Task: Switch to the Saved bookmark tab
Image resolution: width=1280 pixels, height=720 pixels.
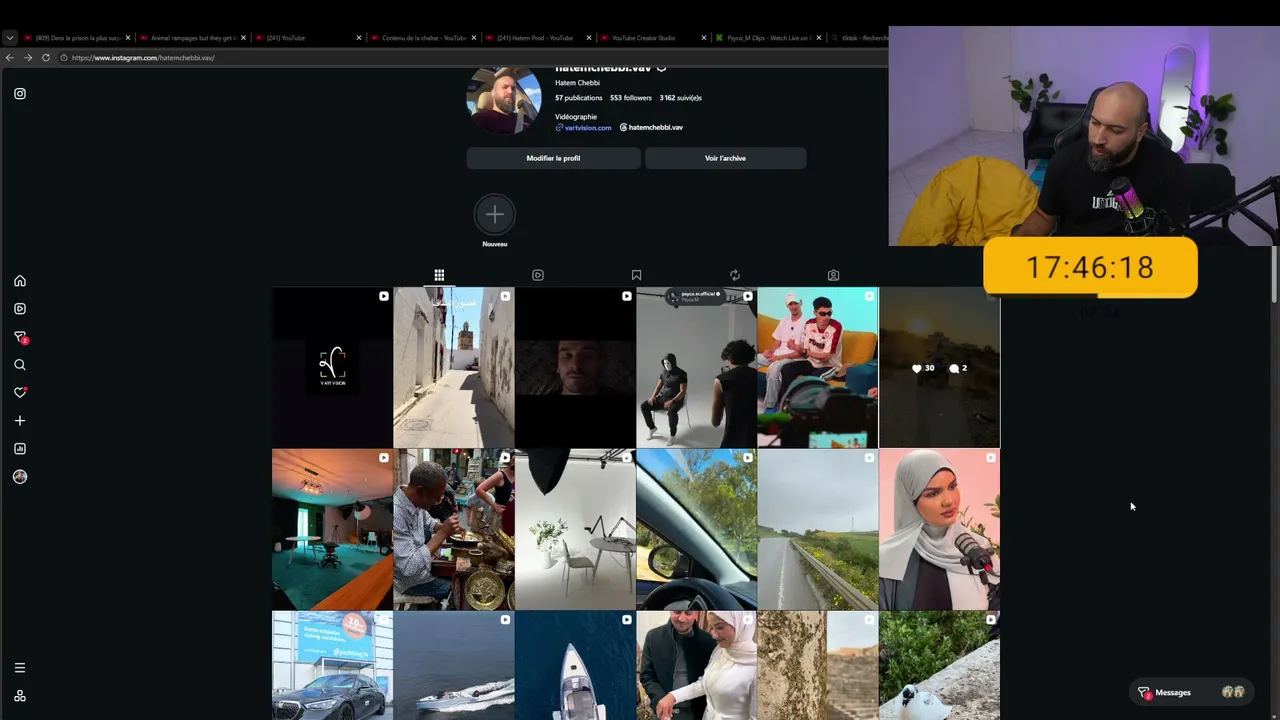Action: coord(636,275)
